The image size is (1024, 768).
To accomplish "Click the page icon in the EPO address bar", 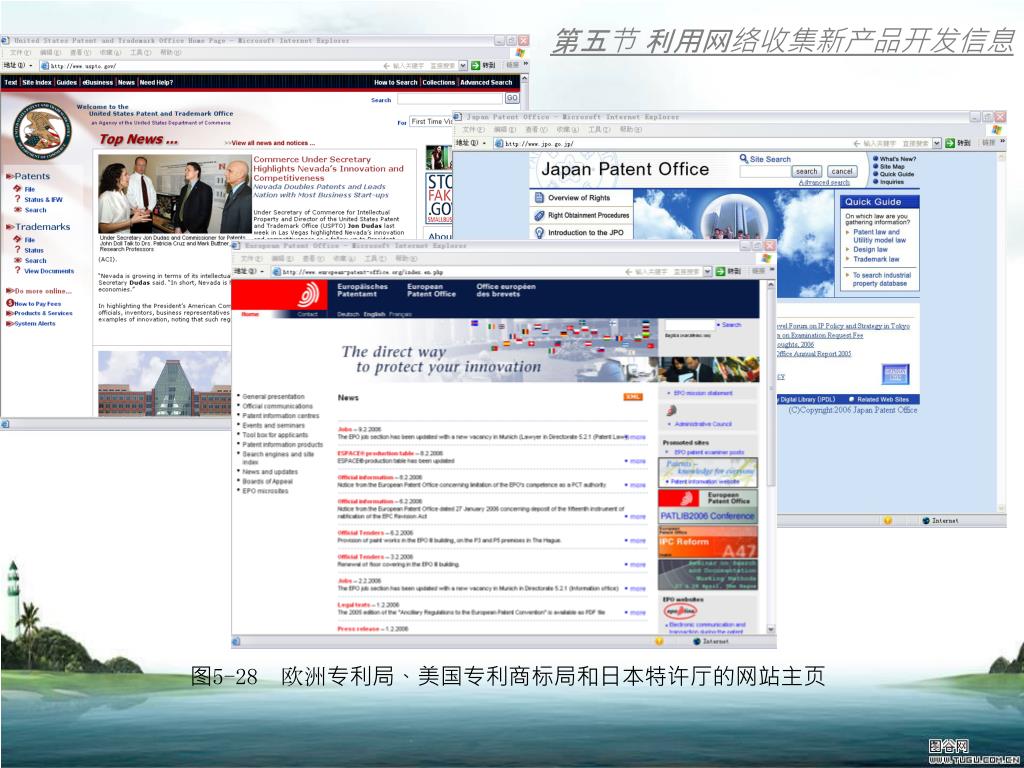I will pyautogui.click(x=276, y=271).
